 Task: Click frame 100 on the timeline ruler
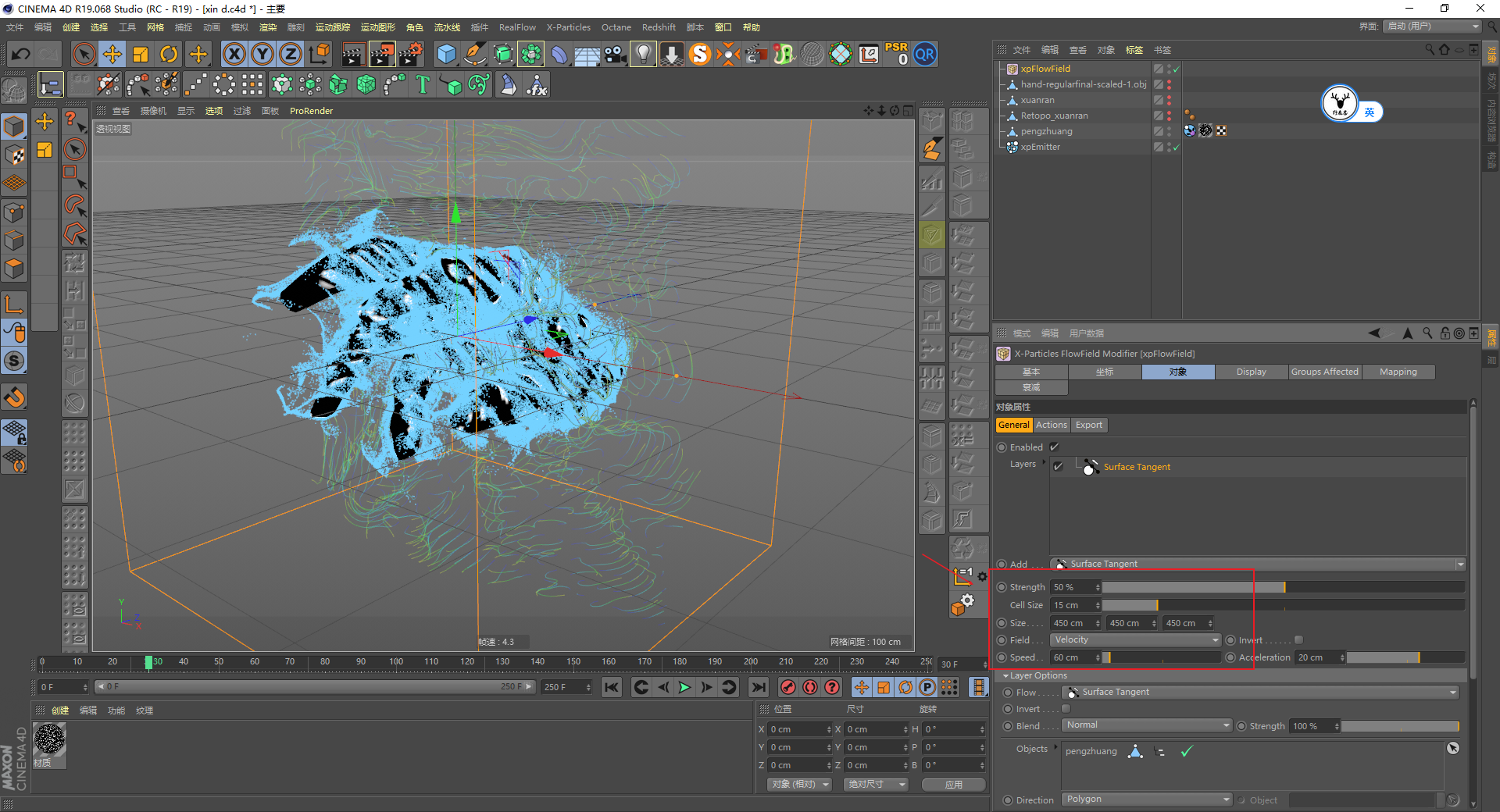[x=396, y=662]
